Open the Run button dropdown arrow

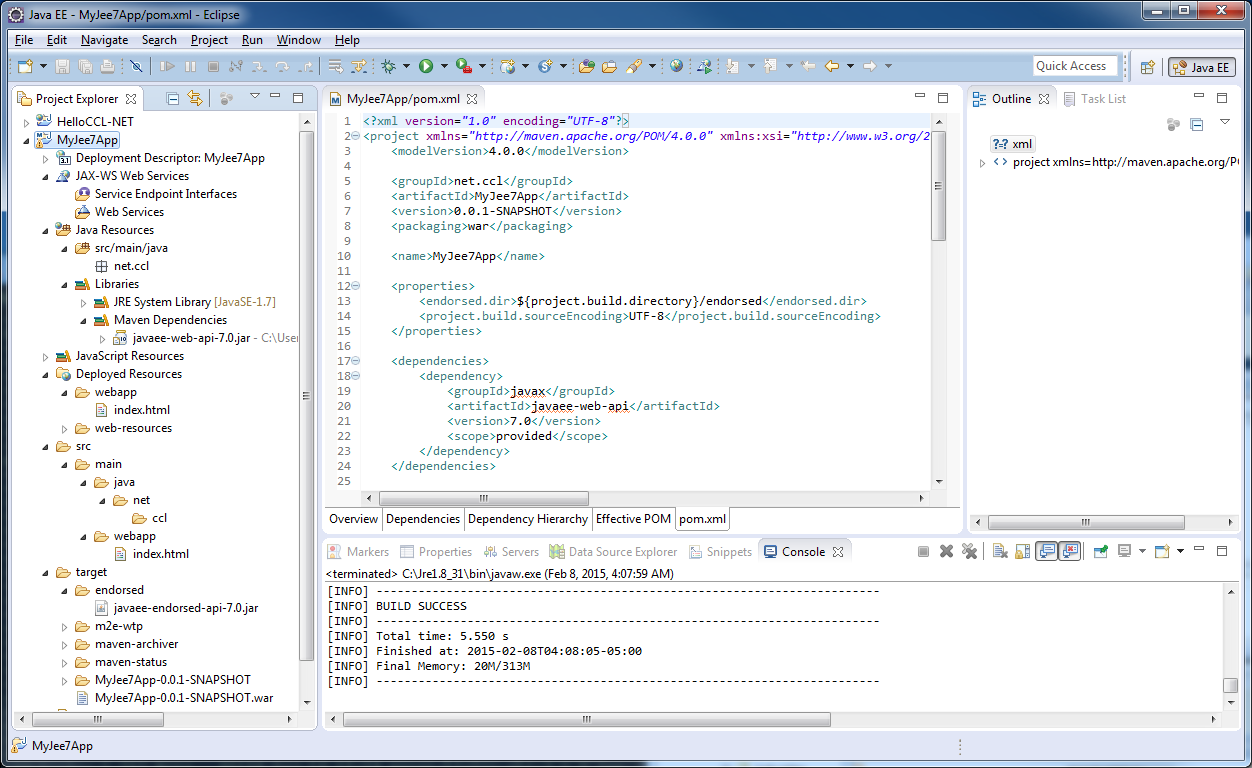point(443,66)
